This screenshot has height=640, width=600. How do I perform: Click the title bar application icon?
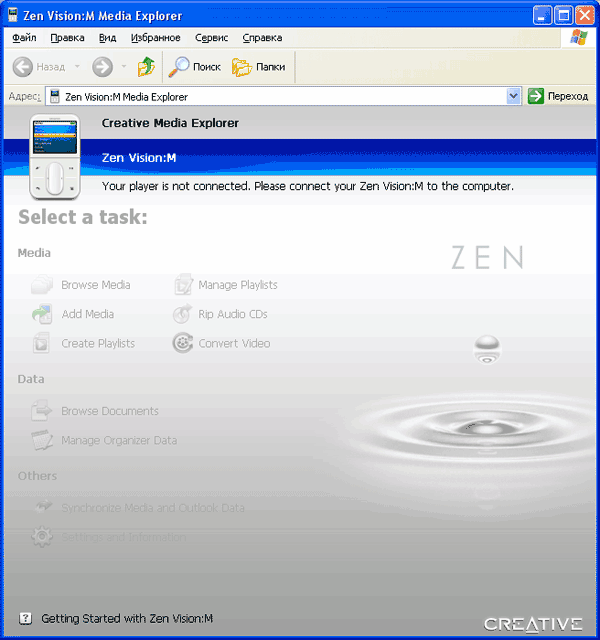coord(13,15)
